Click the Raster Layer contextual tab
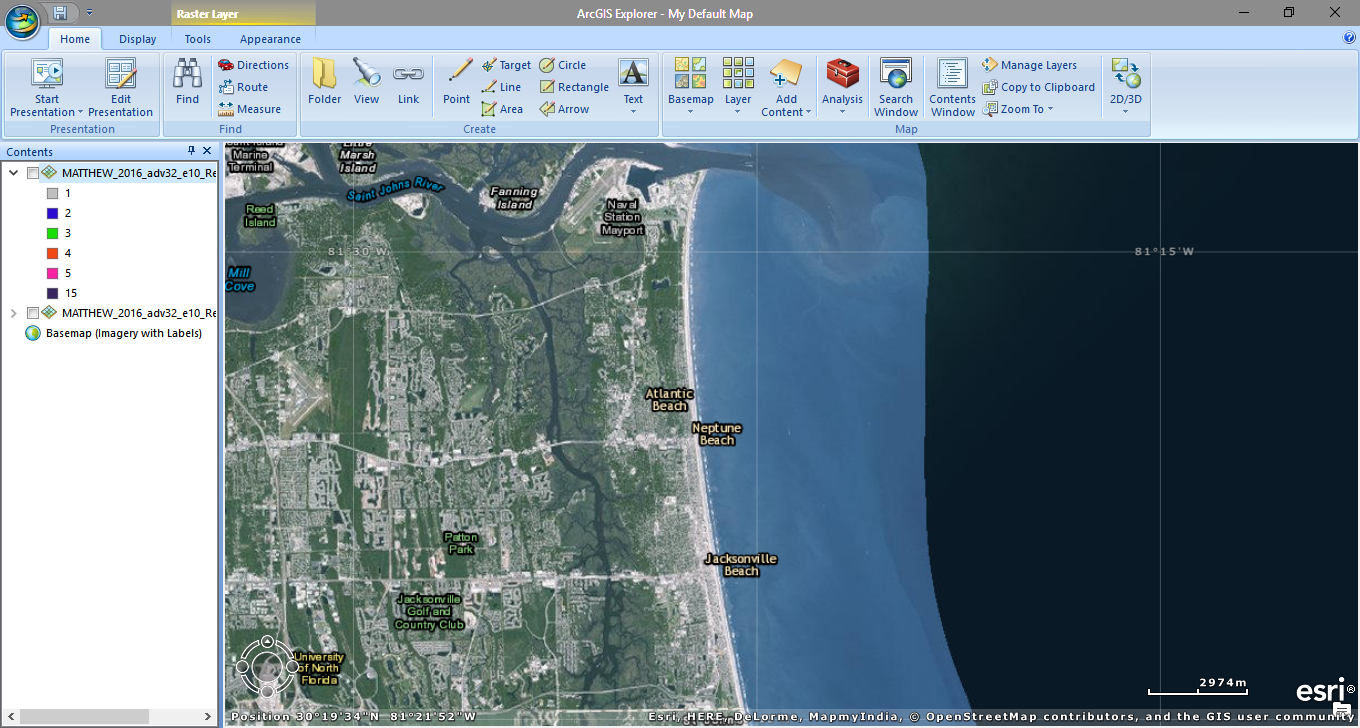This screenshot has width=1360, height=728. [x=243, y=14]
